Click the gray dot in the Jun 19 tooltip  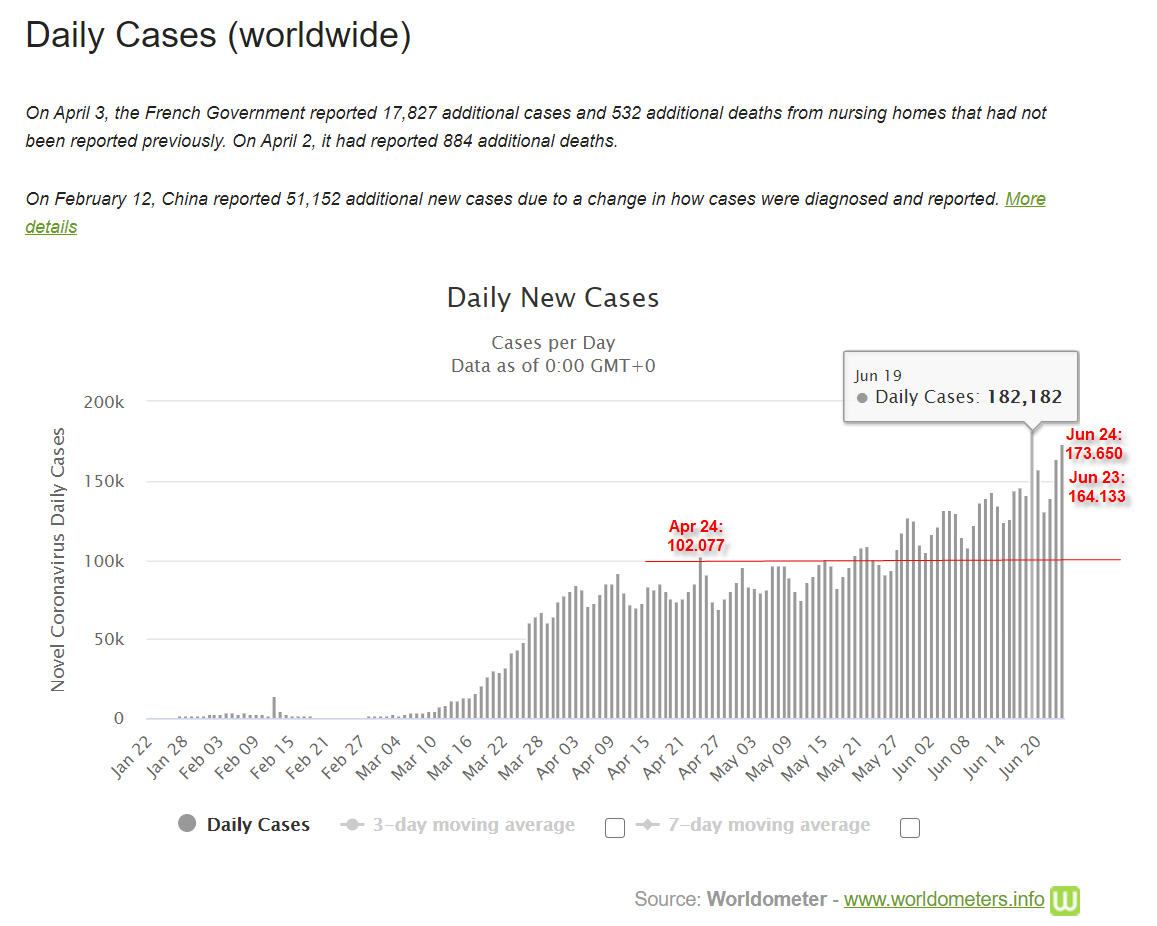coord(862,398)
